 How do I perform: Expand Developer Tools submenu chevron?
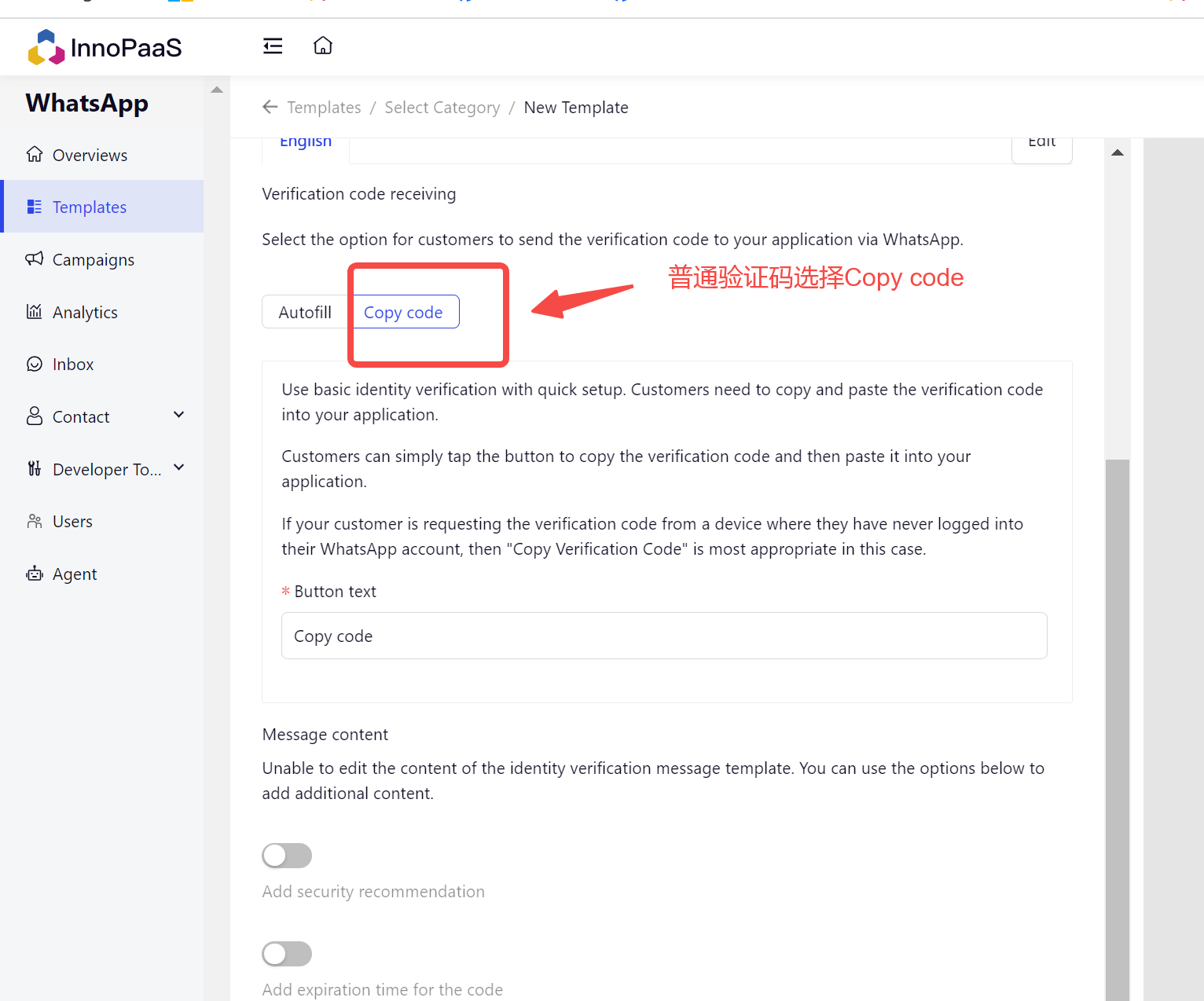179,467
